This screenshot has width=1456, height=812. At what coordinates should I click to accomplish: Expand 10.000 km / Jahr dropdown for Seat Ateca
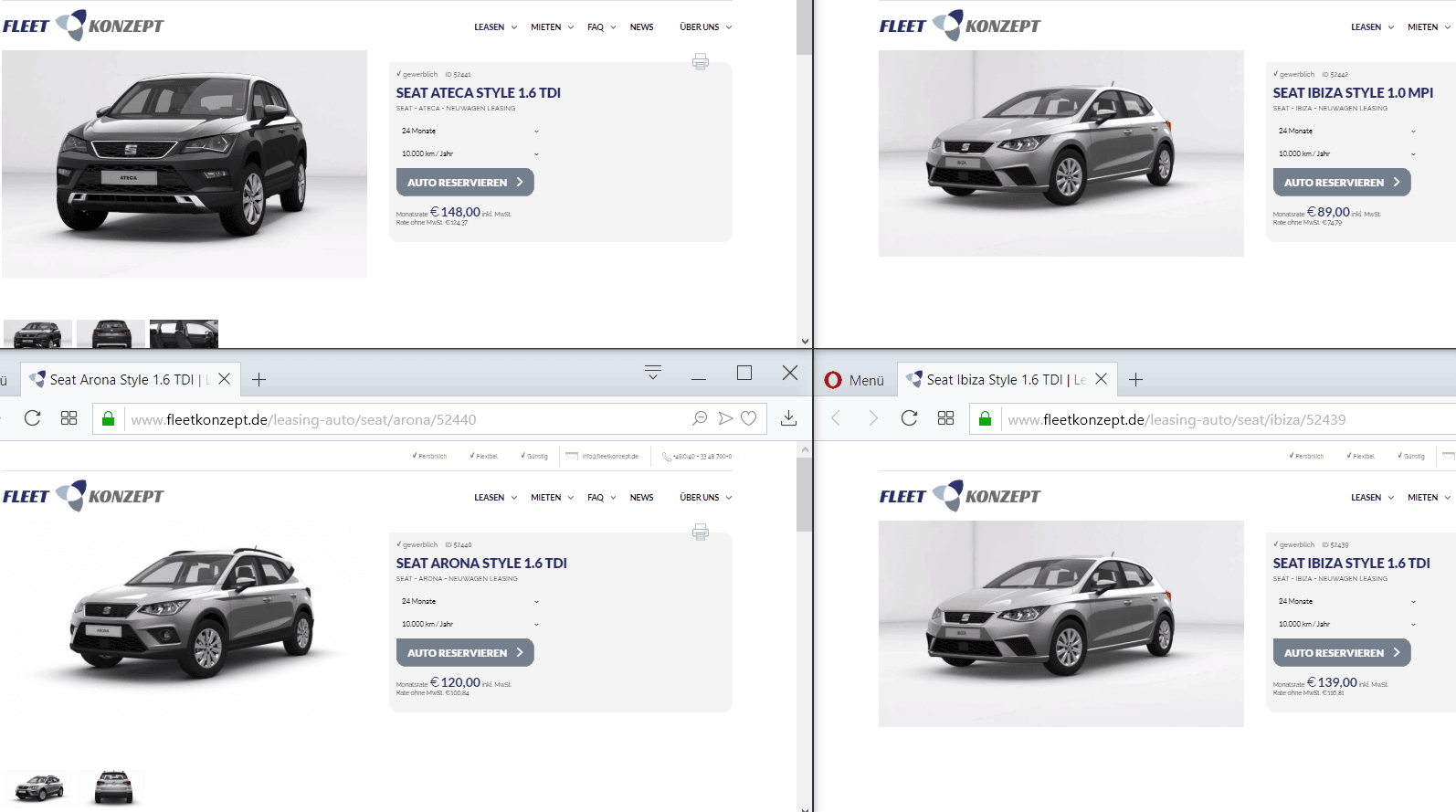[x=470, y=153]
